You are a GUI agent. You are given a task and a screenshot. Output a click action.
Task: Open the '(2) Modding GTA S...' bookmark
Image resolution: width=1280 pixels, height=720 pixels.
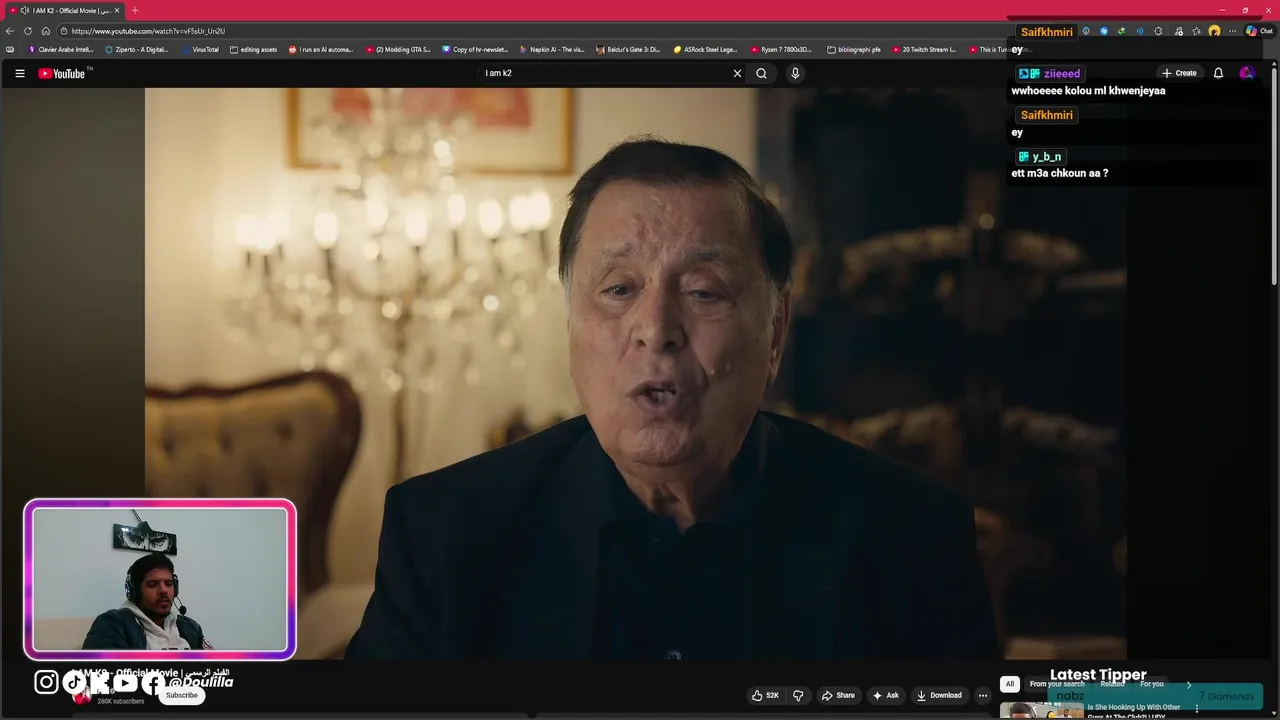click(x=398, y=49)
